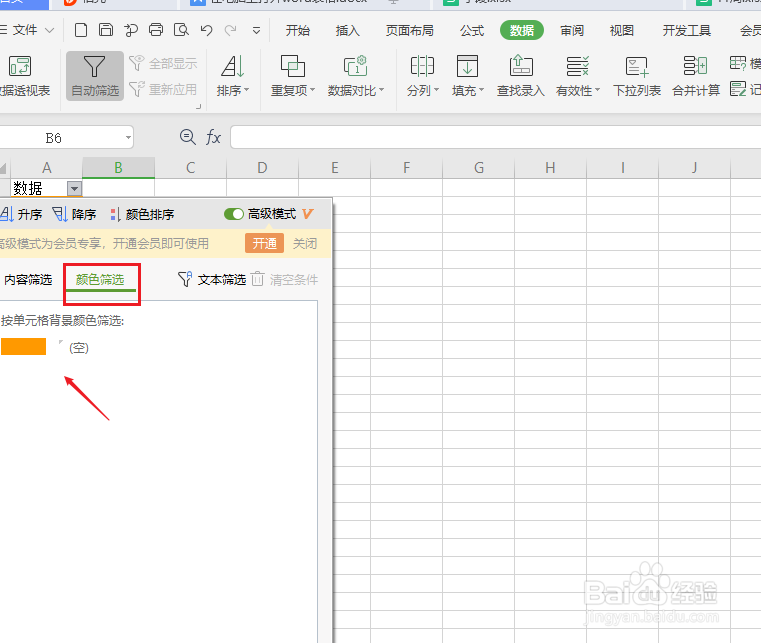Click the fx insert function icon
The width and height of the screenshot is (761, 643).
[x=213, y=137]
